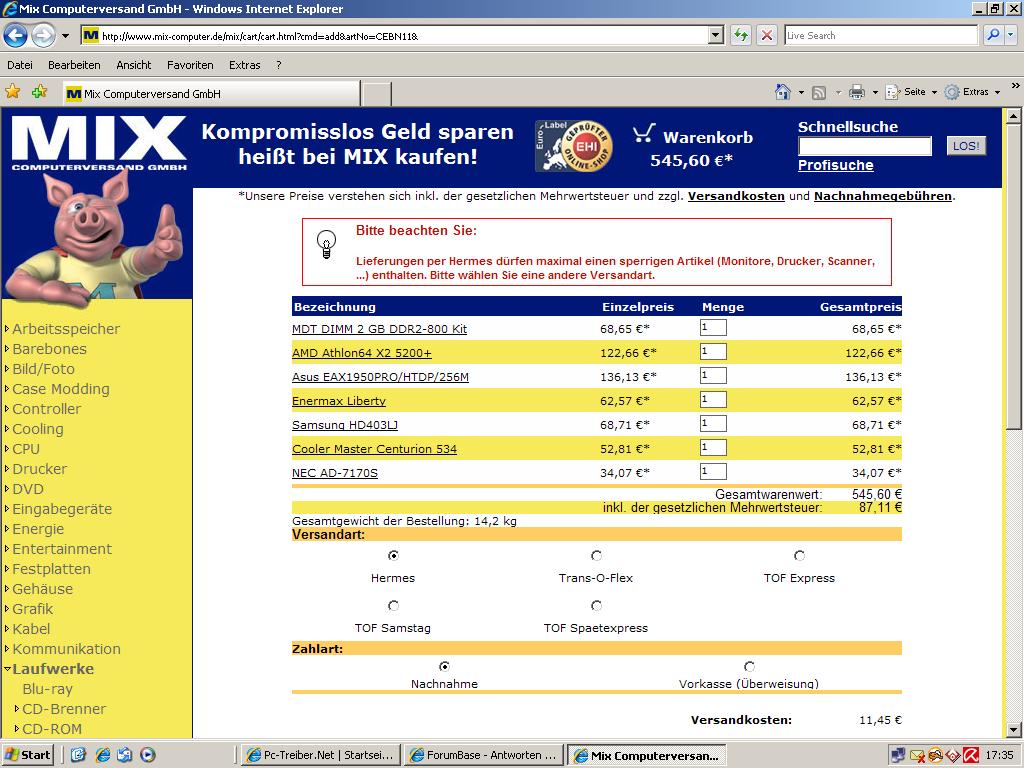
Task: Select Trans-O-Flex shipping option
Action: coord(596,555)
